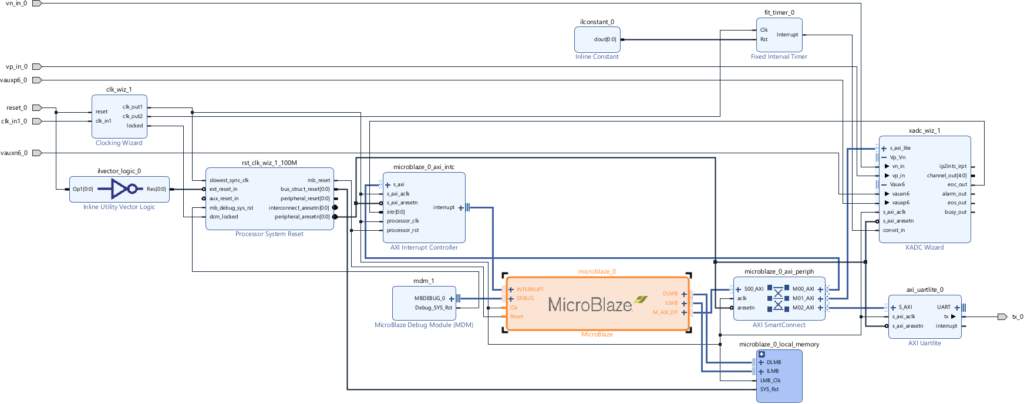Expand the s_axi_lite interface on xadc_wiz_1
Image resolution: width=1024 pixels, height=404 pixels.
[x=884, y=148]
